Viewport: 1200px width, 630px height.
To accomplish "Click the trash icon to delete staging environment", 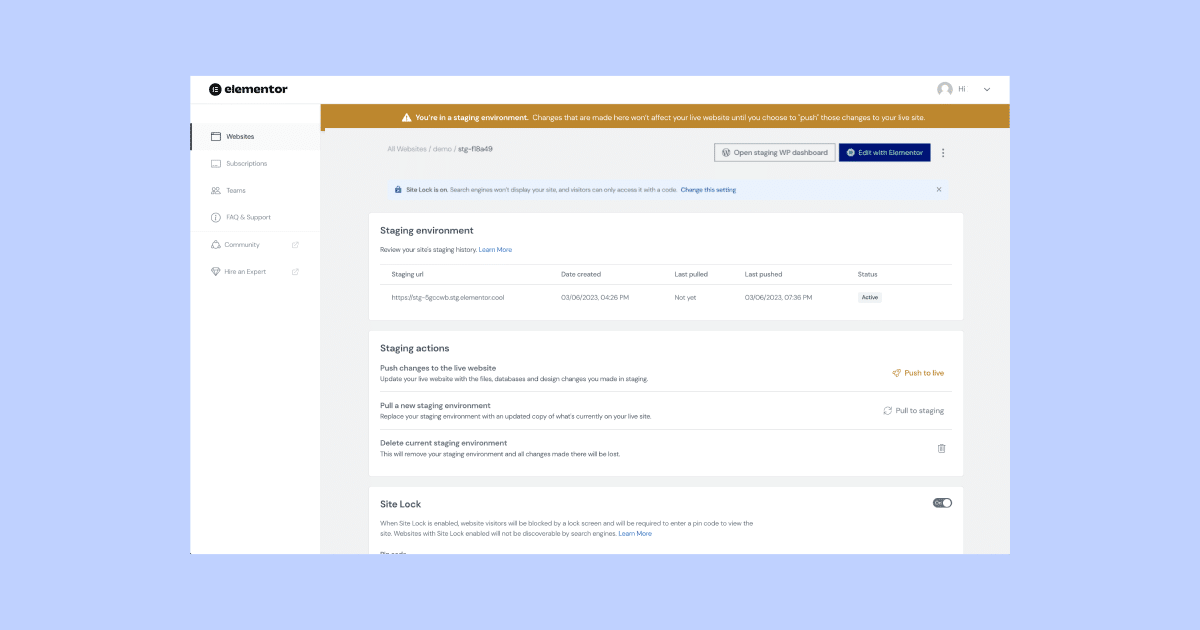I will [x=941, y=448].
